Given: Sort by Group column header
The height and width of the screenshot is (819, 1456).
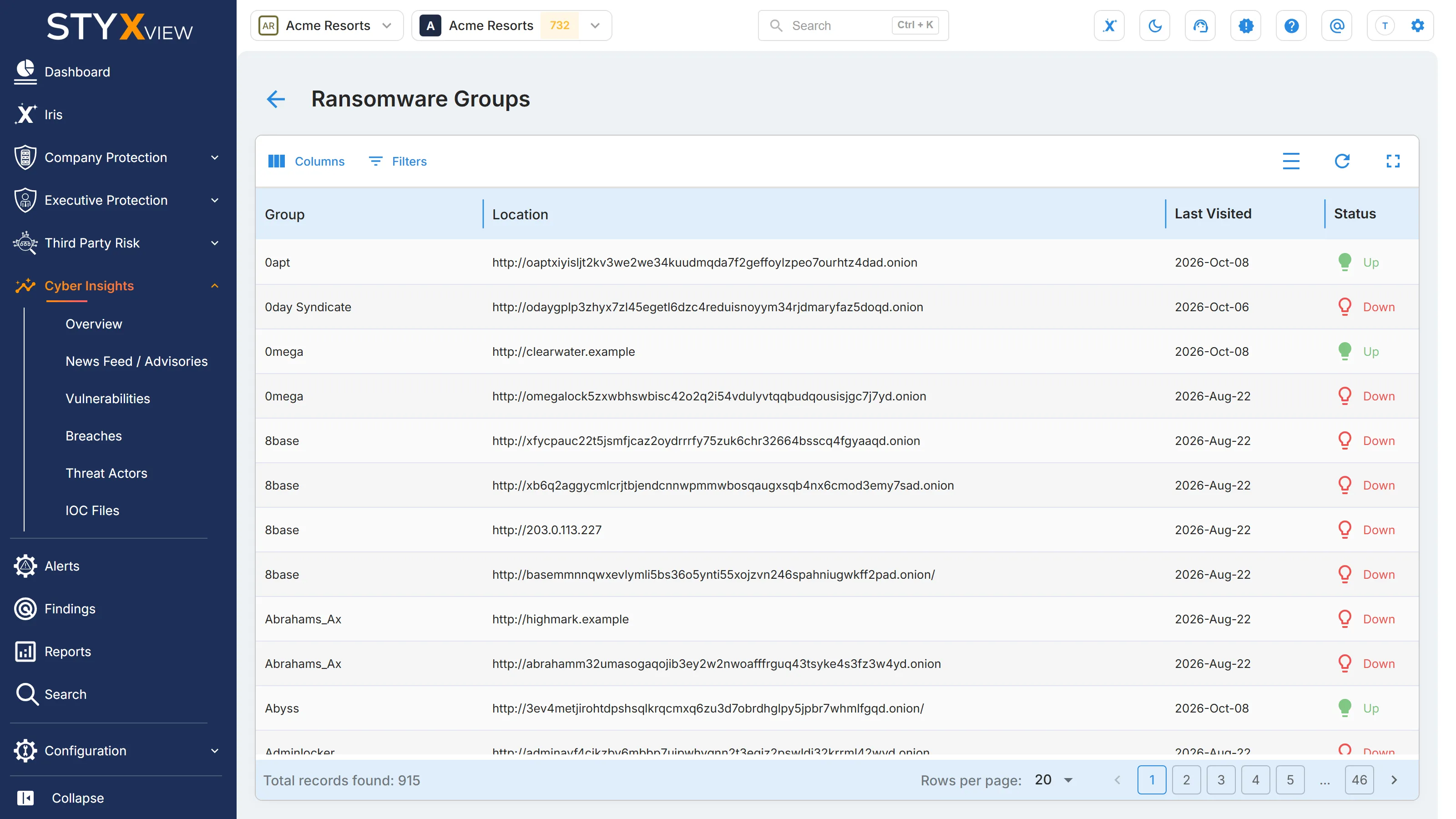Looking at the screenshot, I should [284, 214].
